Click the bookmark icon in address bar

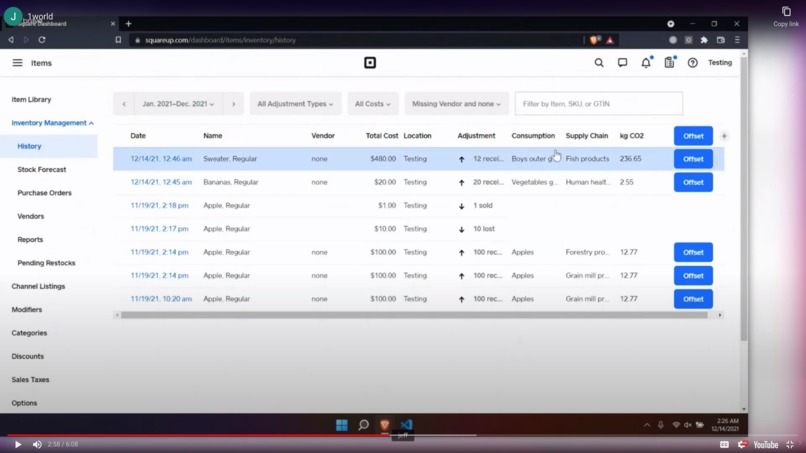(x=118, y=40)
